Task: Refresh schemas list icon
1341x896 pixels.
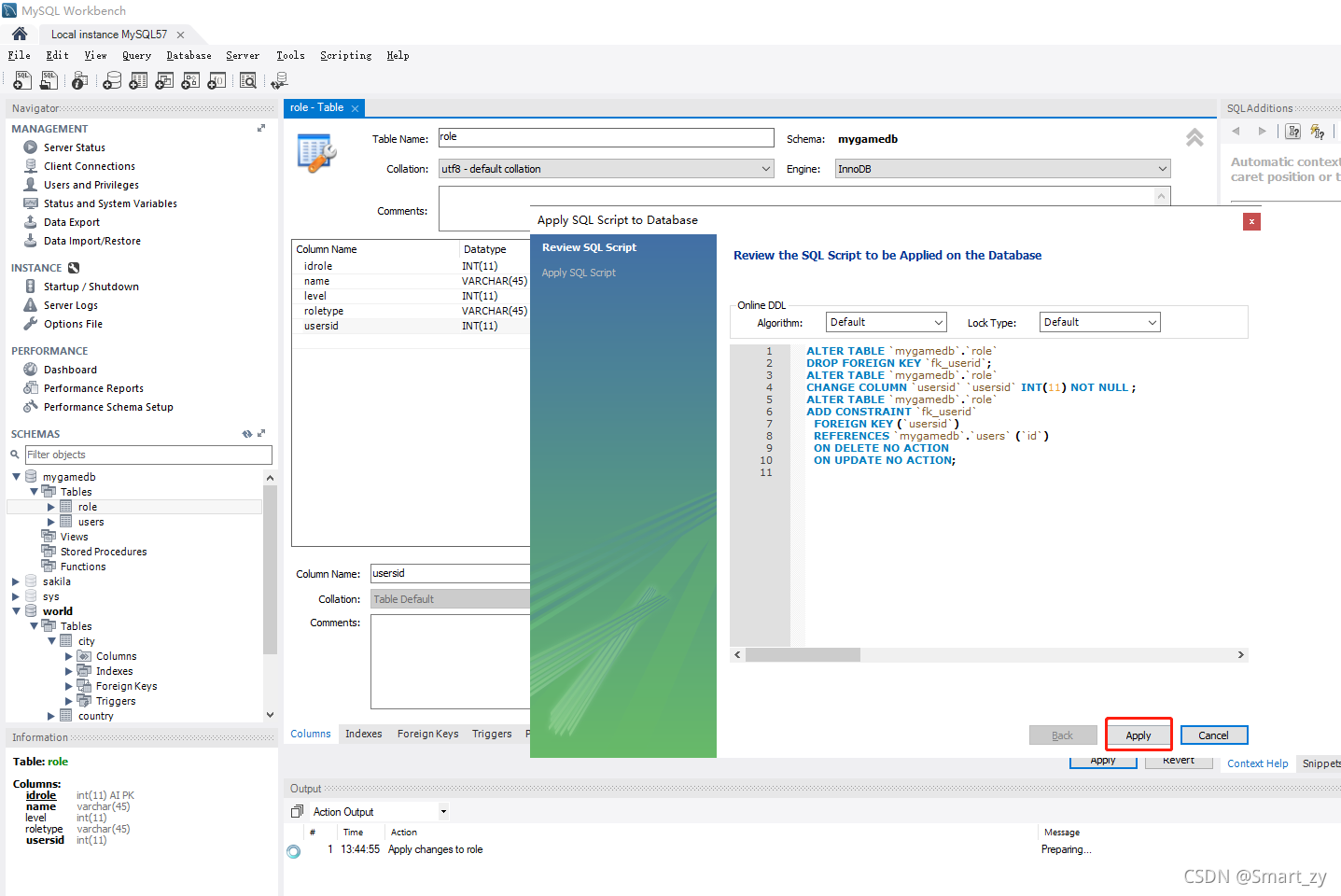Action: click(x=246, y=434)
